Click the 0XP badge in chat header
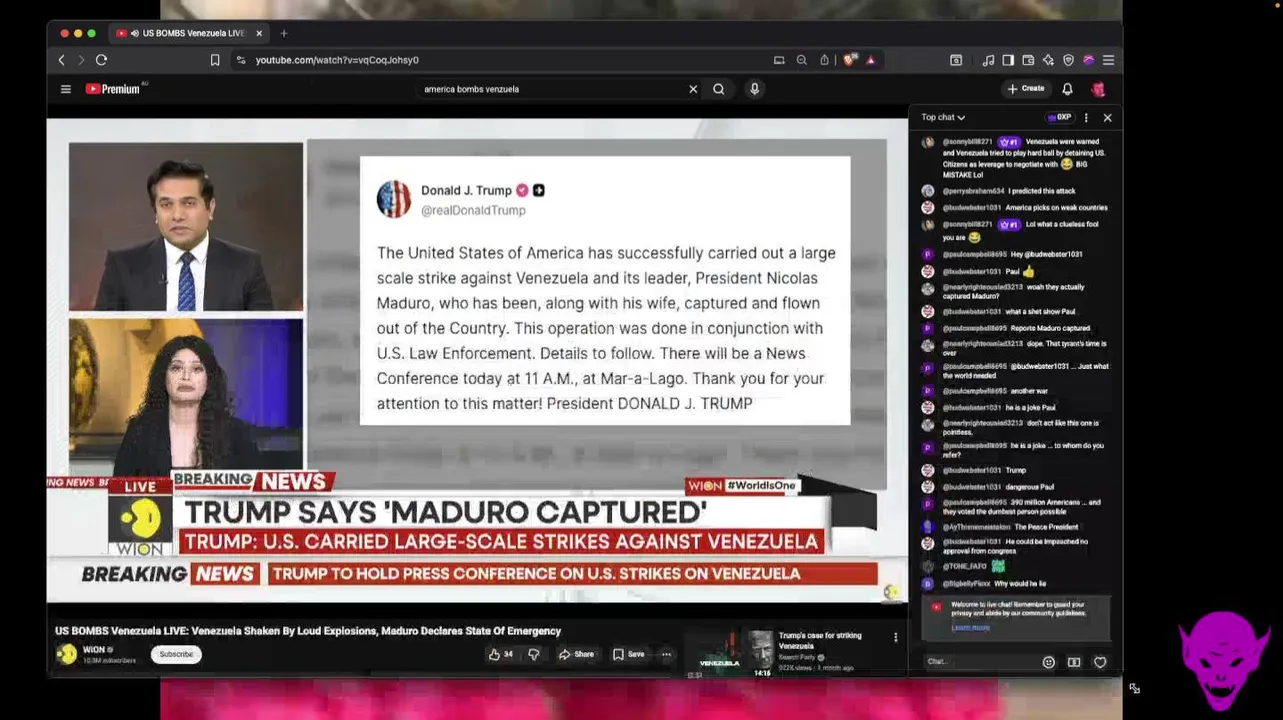 click(x=1060, y=118)
